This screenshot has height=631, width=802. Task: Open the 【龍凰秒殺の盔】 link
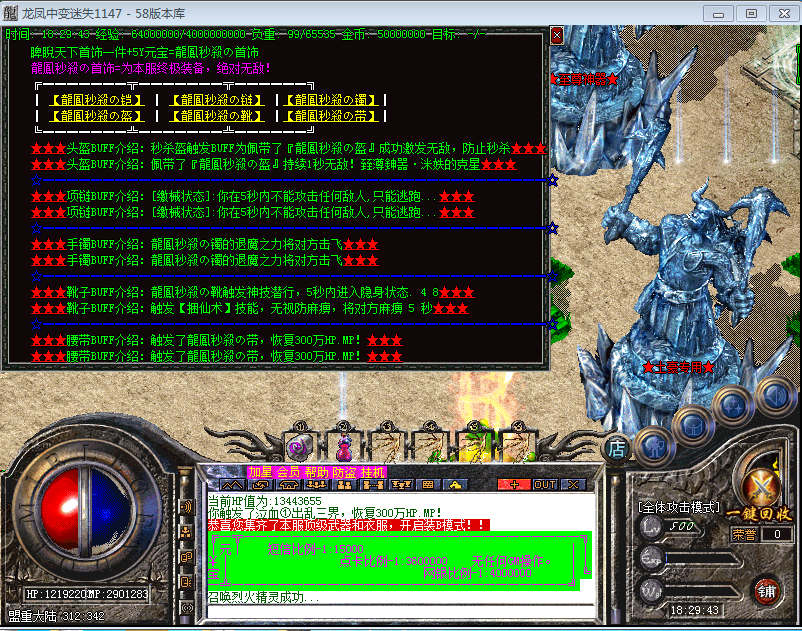97,116
